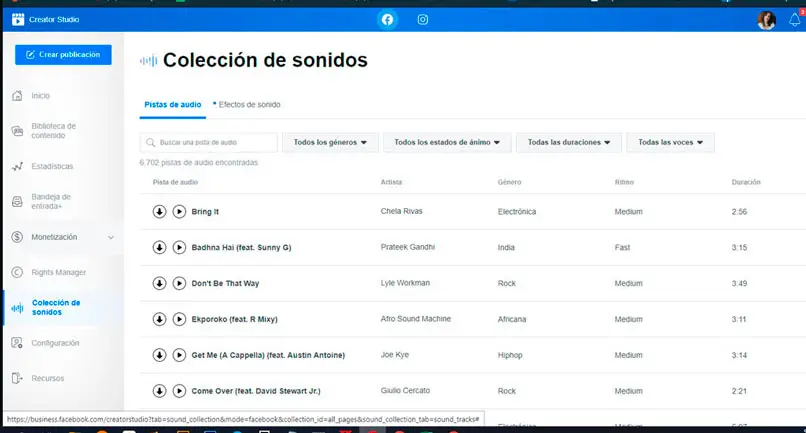Download Badhna Hai (feat. Sunny G)
This screenshot has width=806, height=433.
click(x=159, y=247)
